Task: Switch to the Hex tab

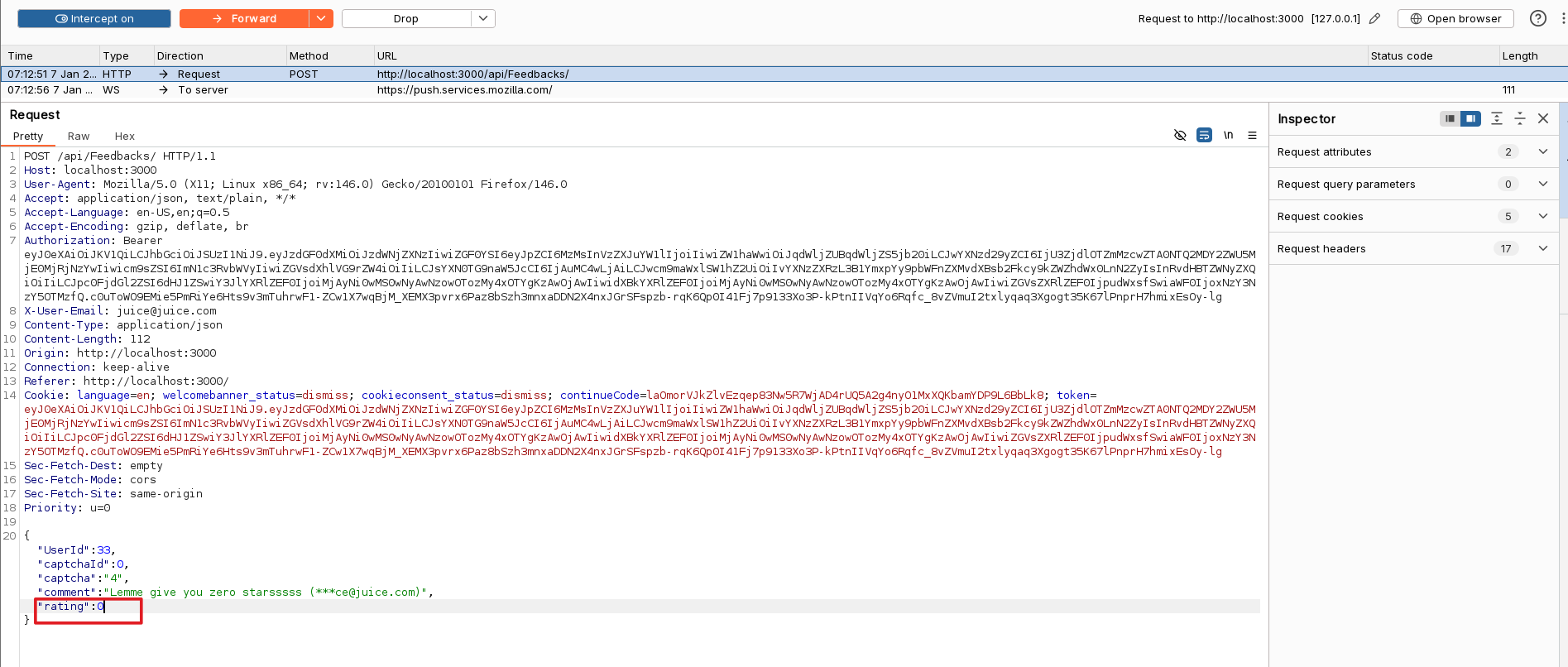Action: [x=125, y=136]
